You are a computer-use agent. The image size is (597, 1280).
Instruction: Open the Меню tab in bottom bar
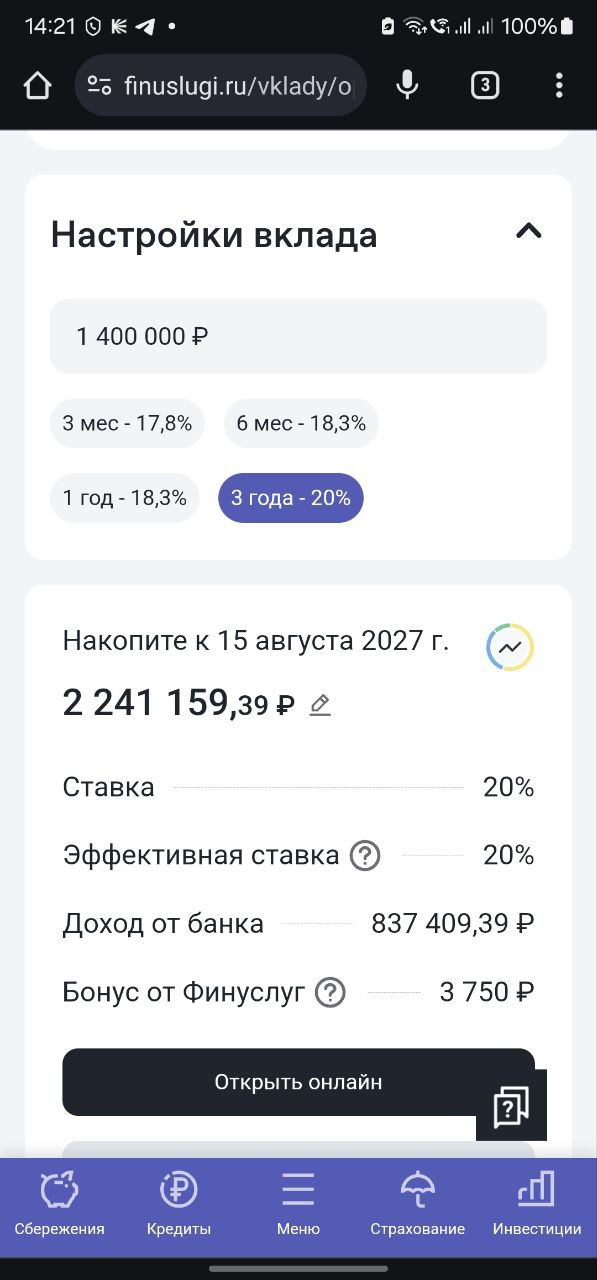(x=298, y=1205)
